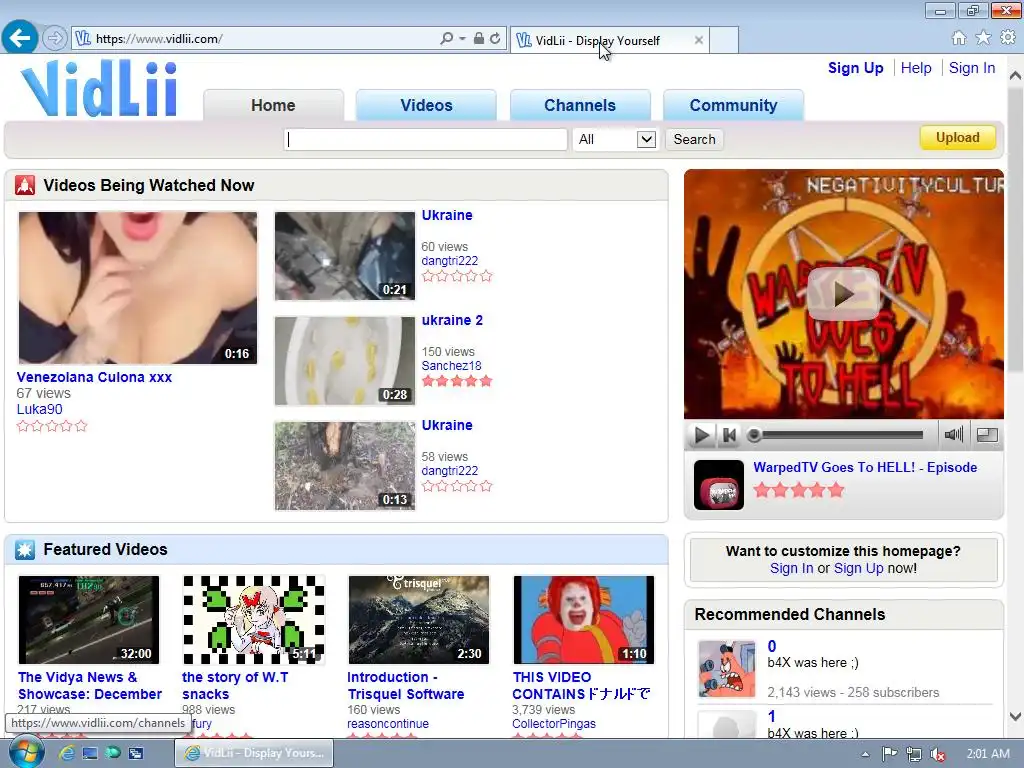Click the Featured Videos star badge icon

(x=25, y=550)
